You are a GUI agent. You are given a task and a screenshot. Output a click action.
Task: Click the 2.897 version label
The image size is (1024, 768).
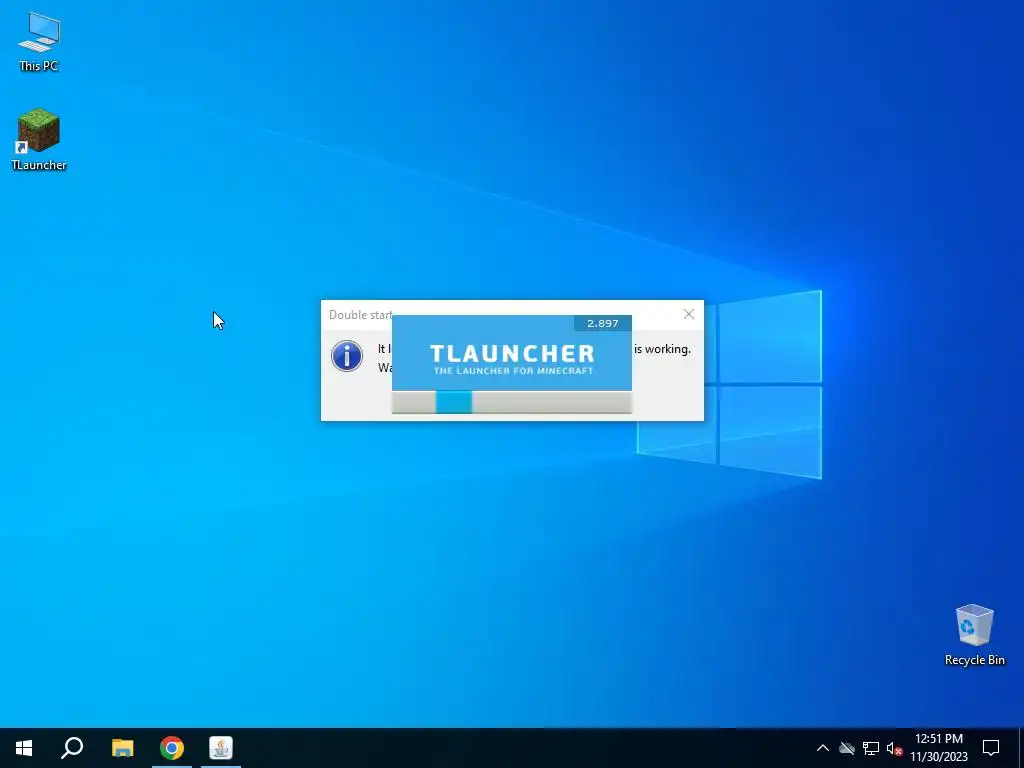tap(602, 323)
